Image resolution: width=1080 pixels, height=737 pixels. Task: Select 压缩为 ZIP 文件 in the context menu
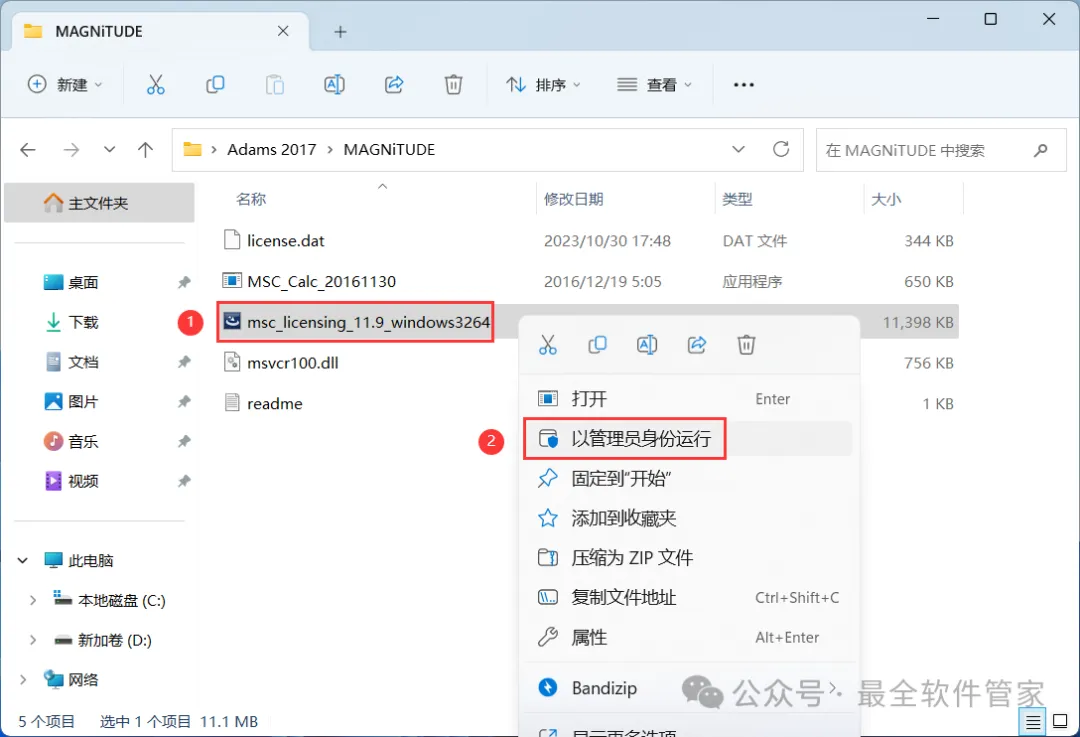[x=689, y=557]
